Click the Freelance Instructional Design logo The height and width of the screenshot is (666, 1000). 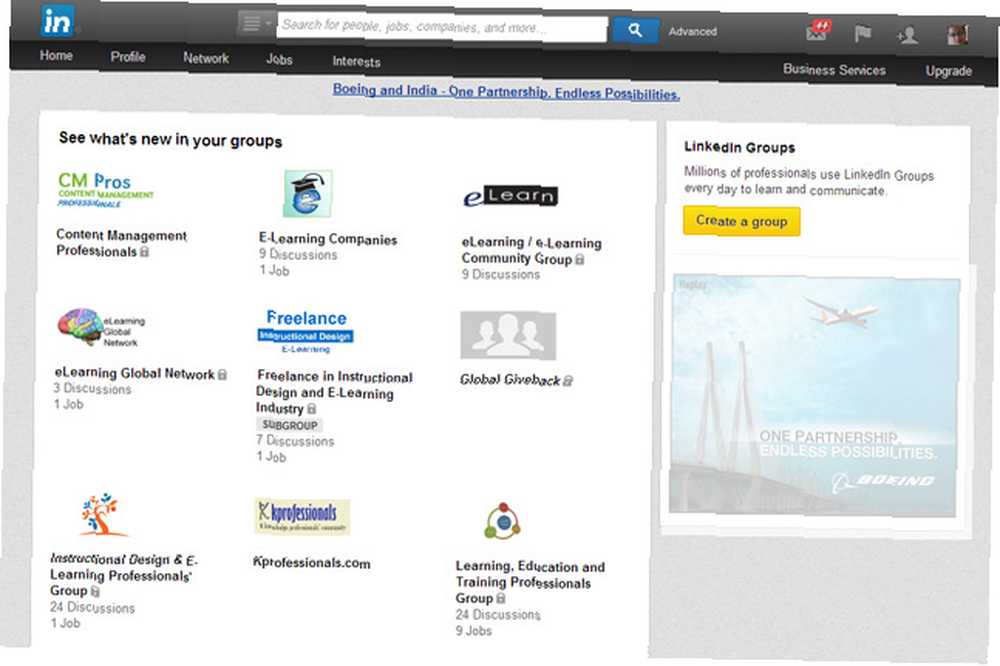tap(306, 331)
